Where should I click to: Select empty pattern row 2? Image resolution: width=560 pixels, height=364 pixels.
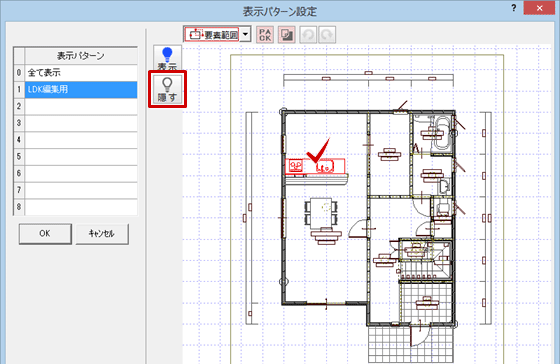(81, 106)
